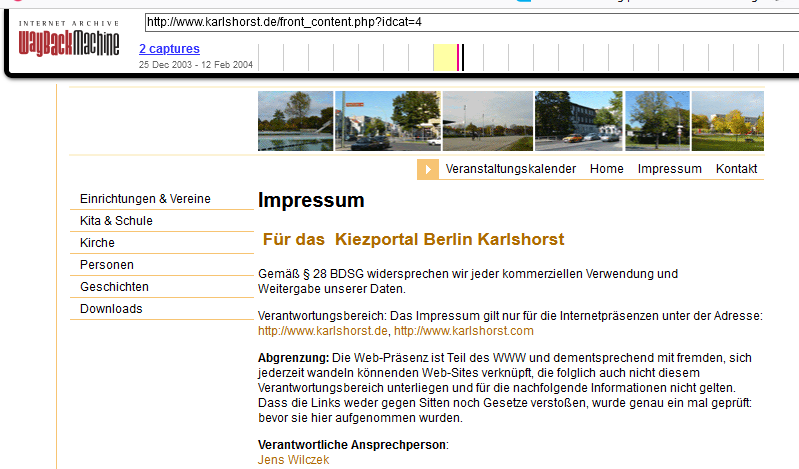Click the 'Für das Kiezportal Berlin Karlshorst' heading
Viewport: 799px width, 469px height.
pos(413,239)
